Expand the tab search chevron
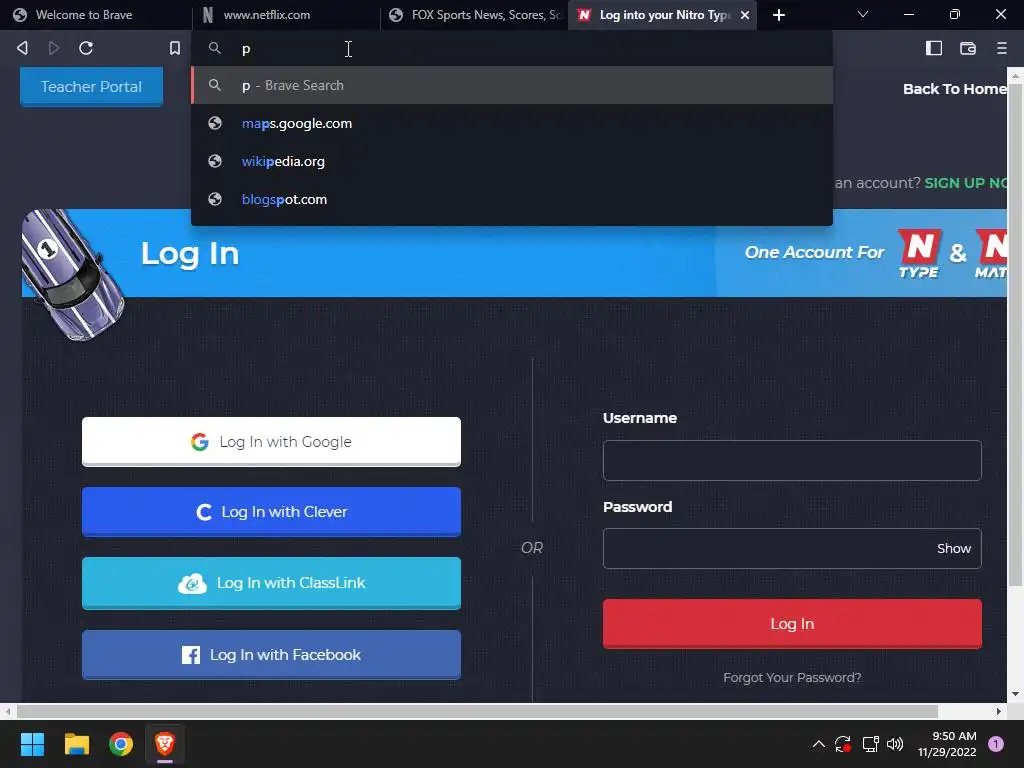Viewport: 1024px width, 768px height. [x=863, y=14]
